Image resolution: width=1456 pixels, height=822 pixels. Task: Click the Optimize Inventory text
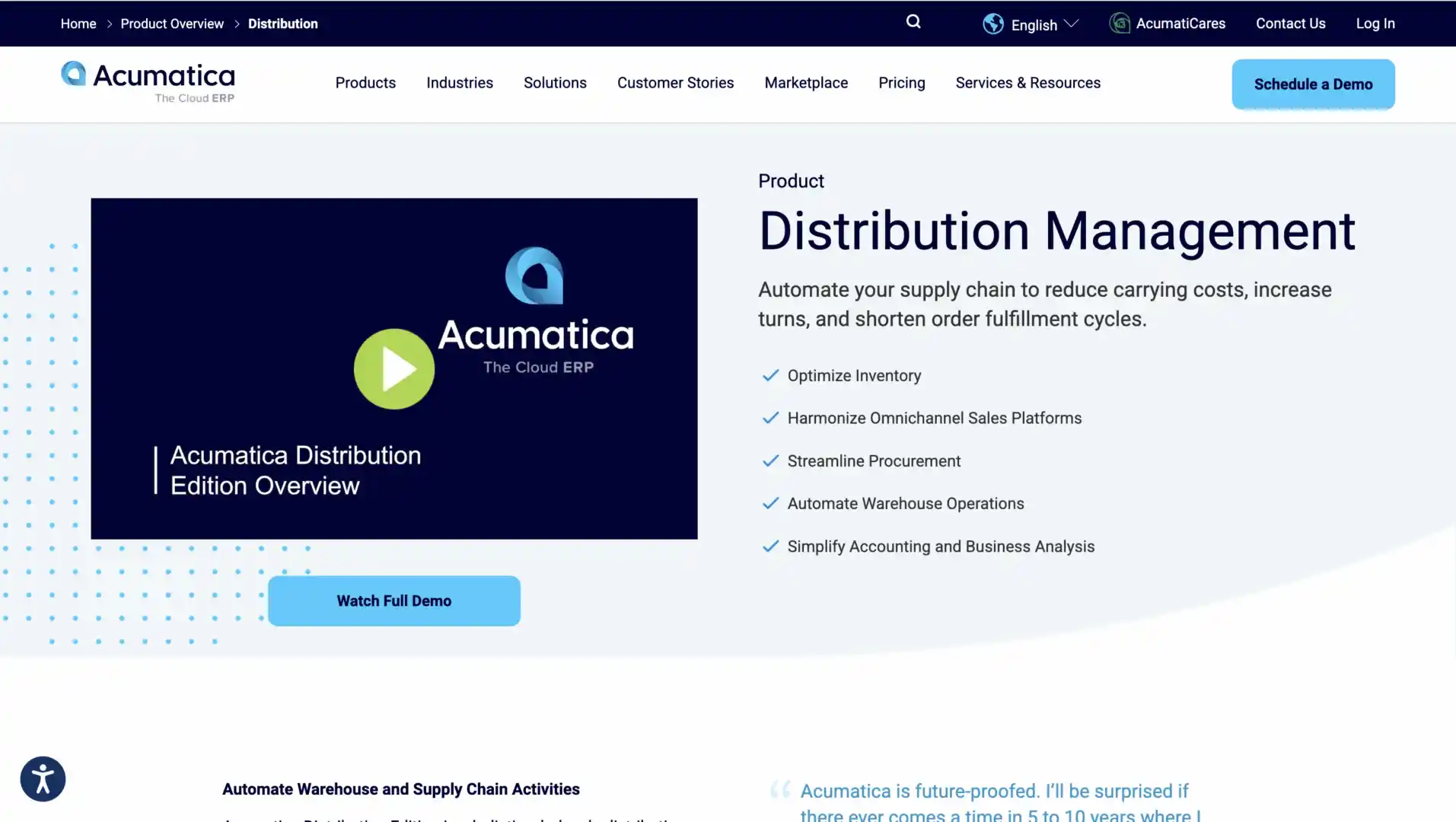854,376
